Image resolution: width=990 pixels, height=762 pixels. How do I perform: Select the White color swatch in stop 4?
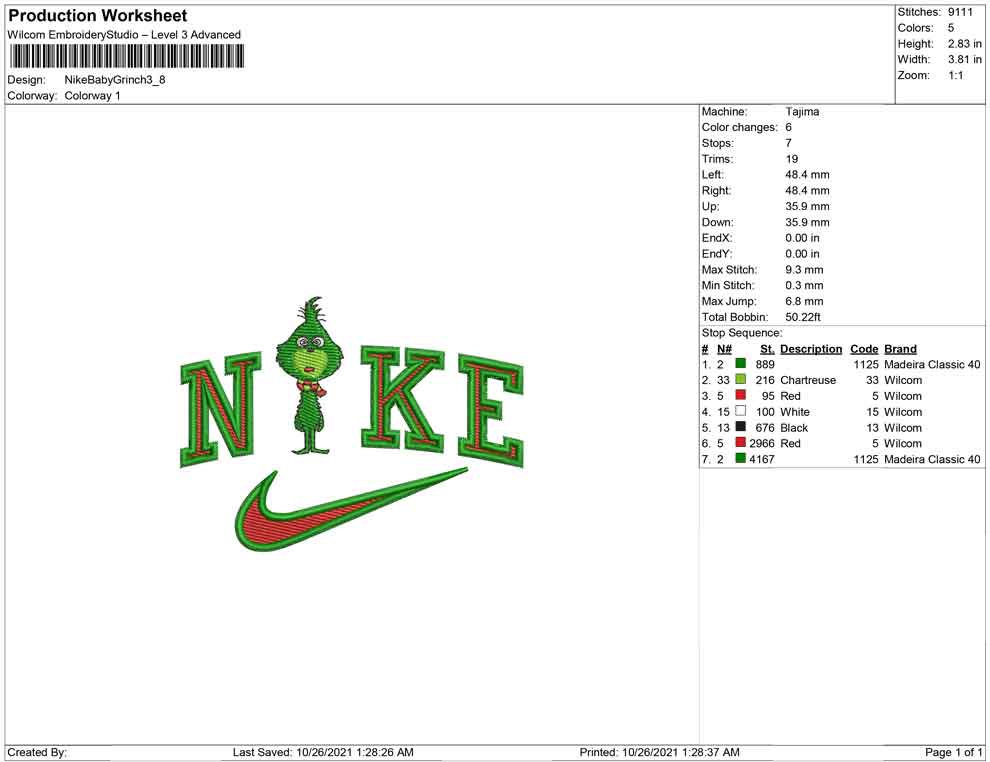click(741, 411)
